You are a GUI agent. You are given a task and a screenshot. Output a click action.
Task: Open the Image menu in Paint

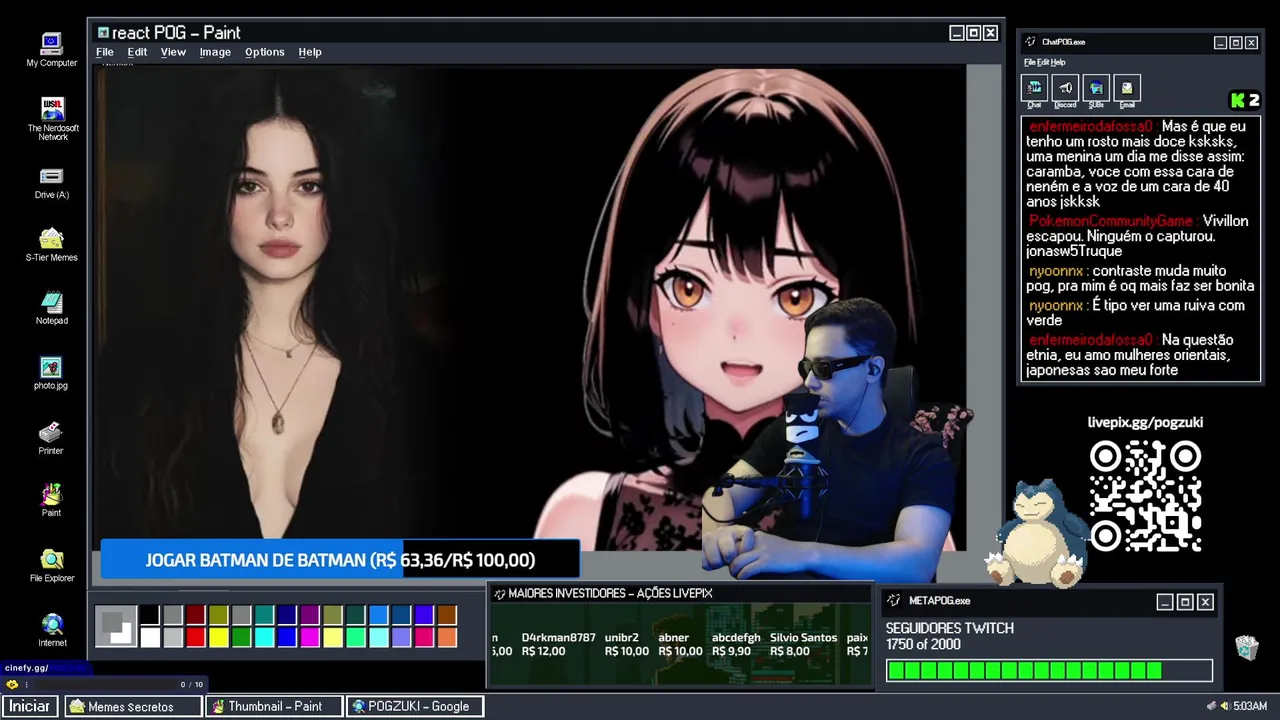click(x=215, y=52)
